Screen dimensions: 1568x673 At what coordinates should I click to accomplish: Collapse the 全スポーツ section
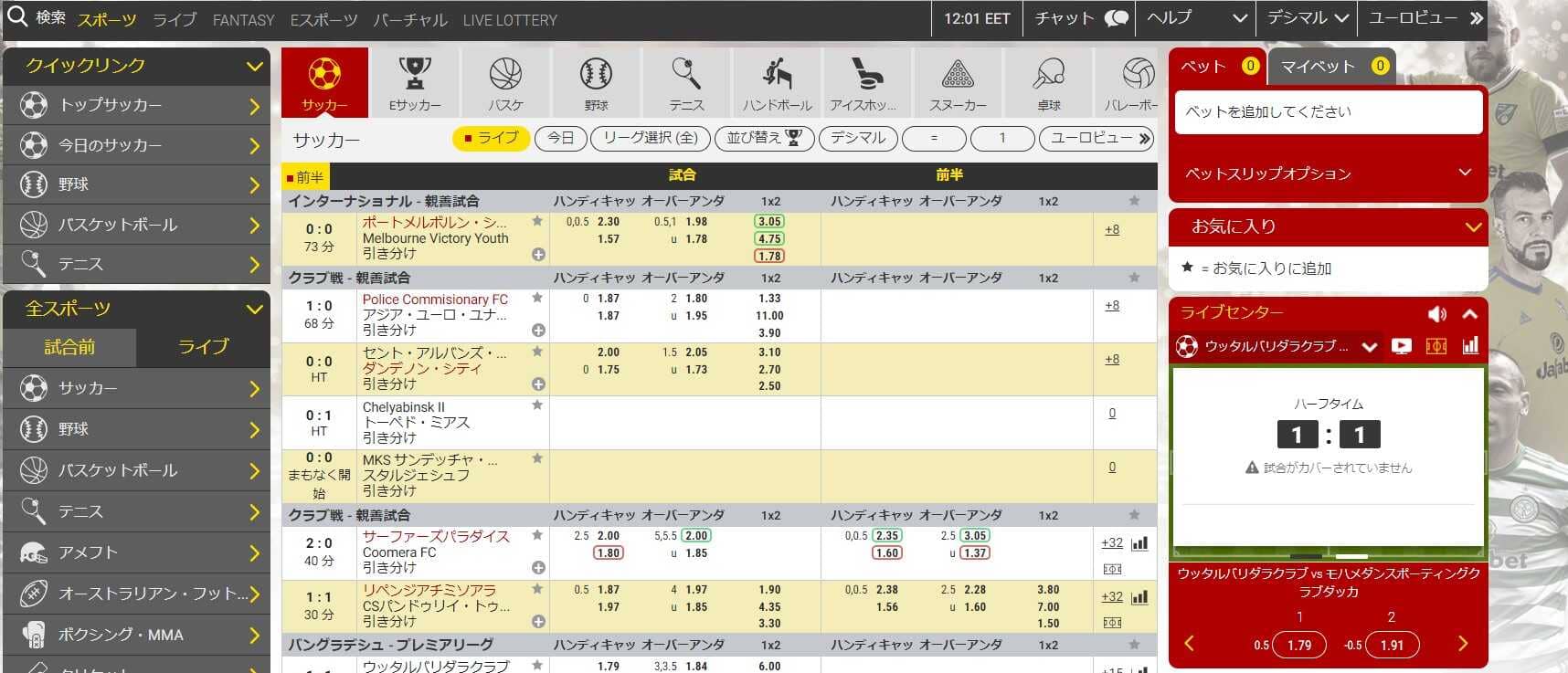click(254, 309)
